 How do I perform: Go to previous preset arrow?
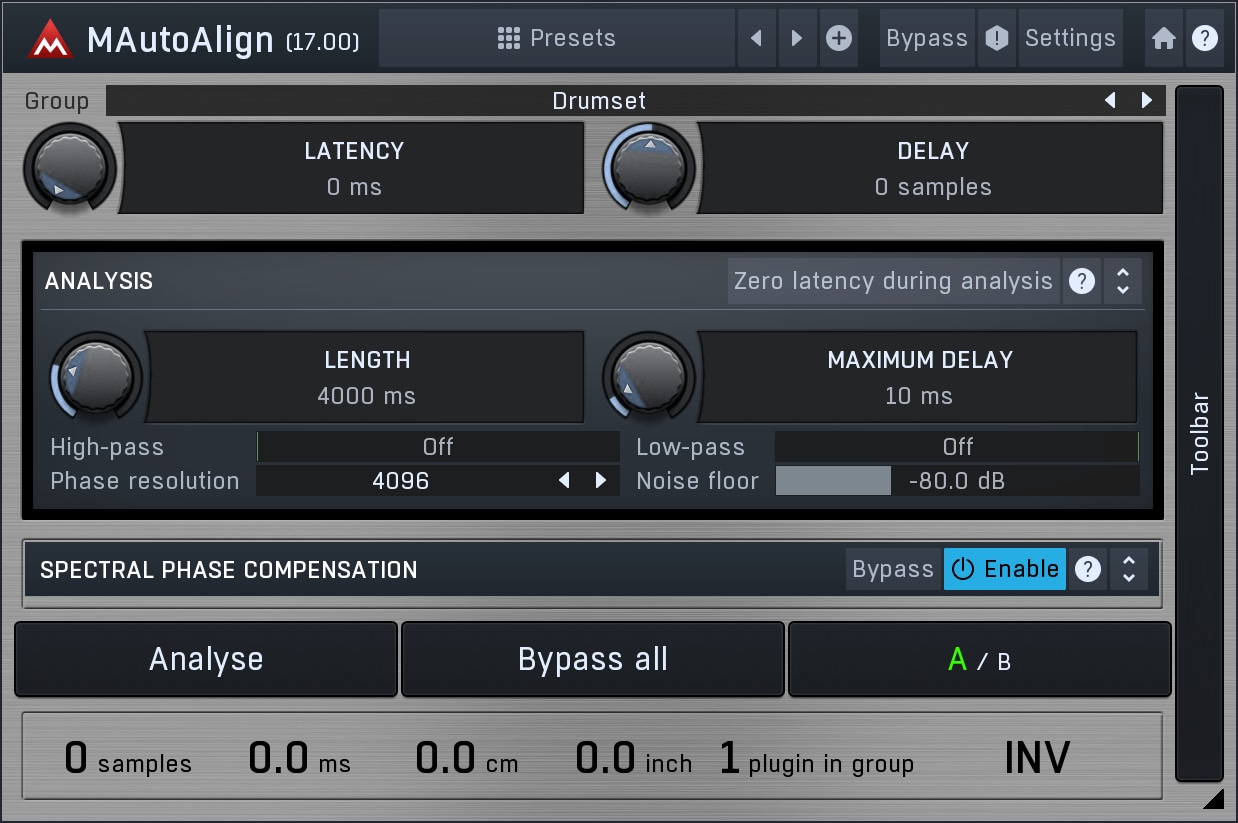tap(756, 39)
